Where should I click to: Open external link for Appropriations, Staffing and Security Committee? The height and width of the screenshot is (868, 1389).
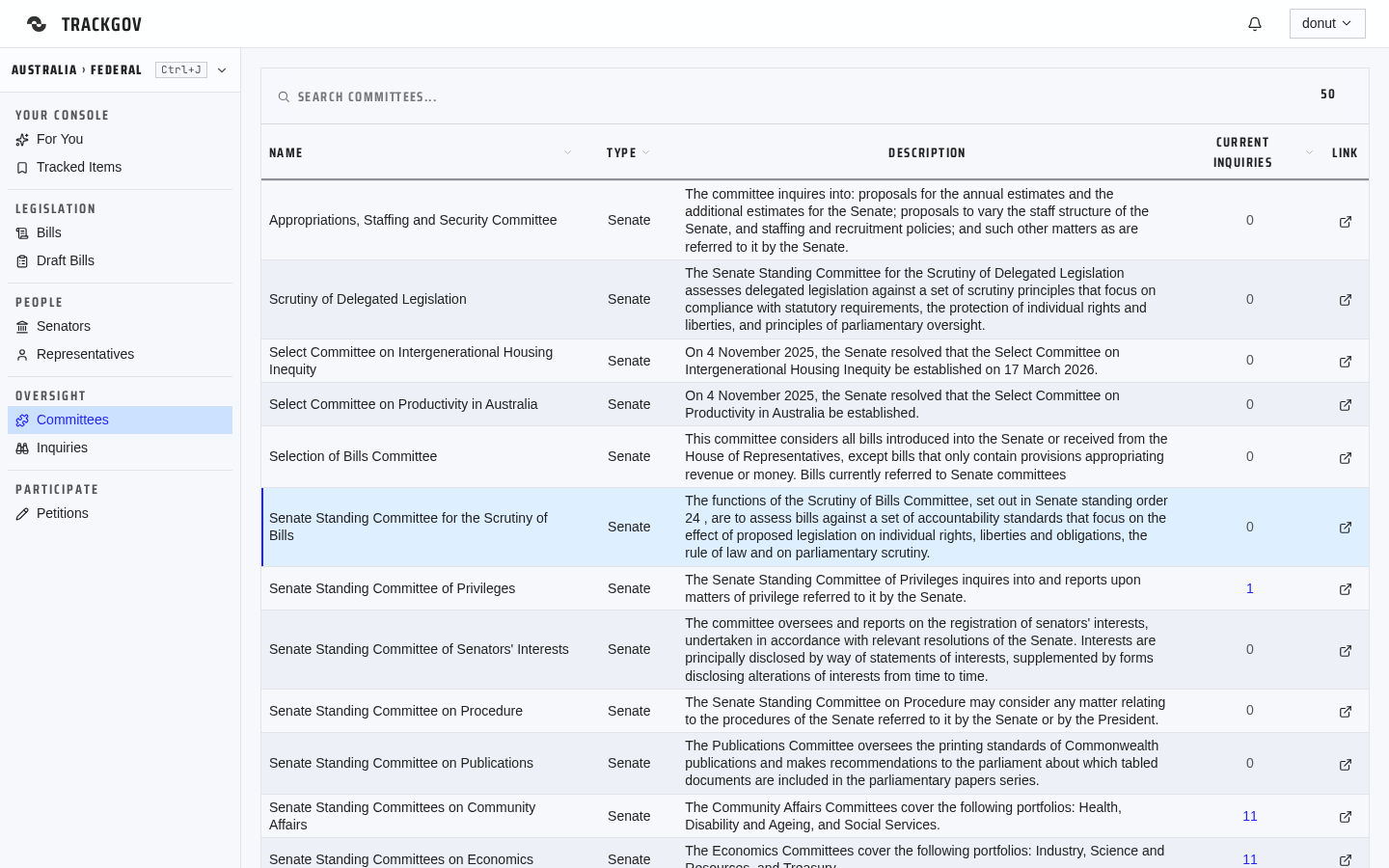tap(1346, 222)
